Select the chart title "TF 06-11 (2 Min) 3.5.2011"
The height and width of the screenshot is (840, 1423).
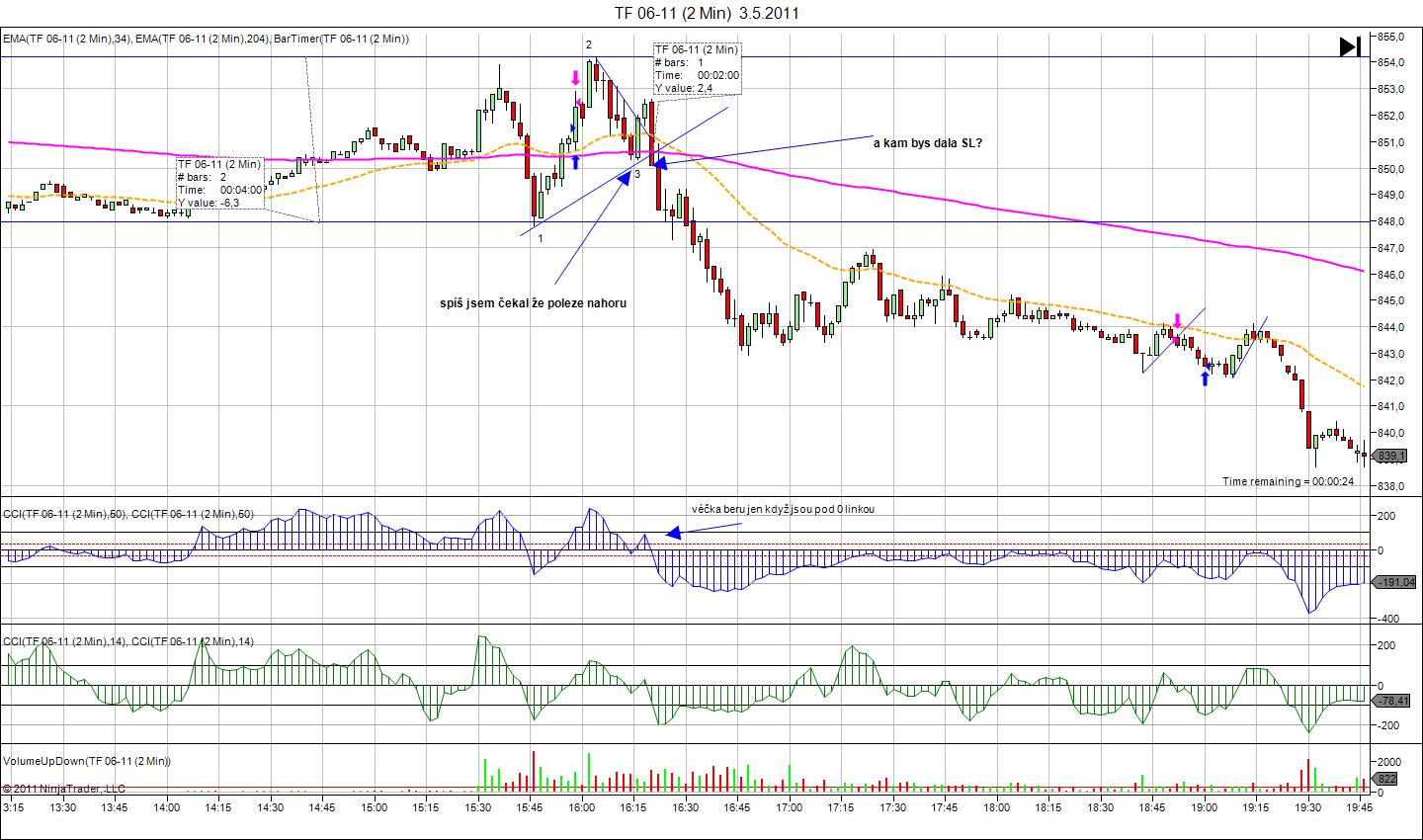[x=707, y=13]
